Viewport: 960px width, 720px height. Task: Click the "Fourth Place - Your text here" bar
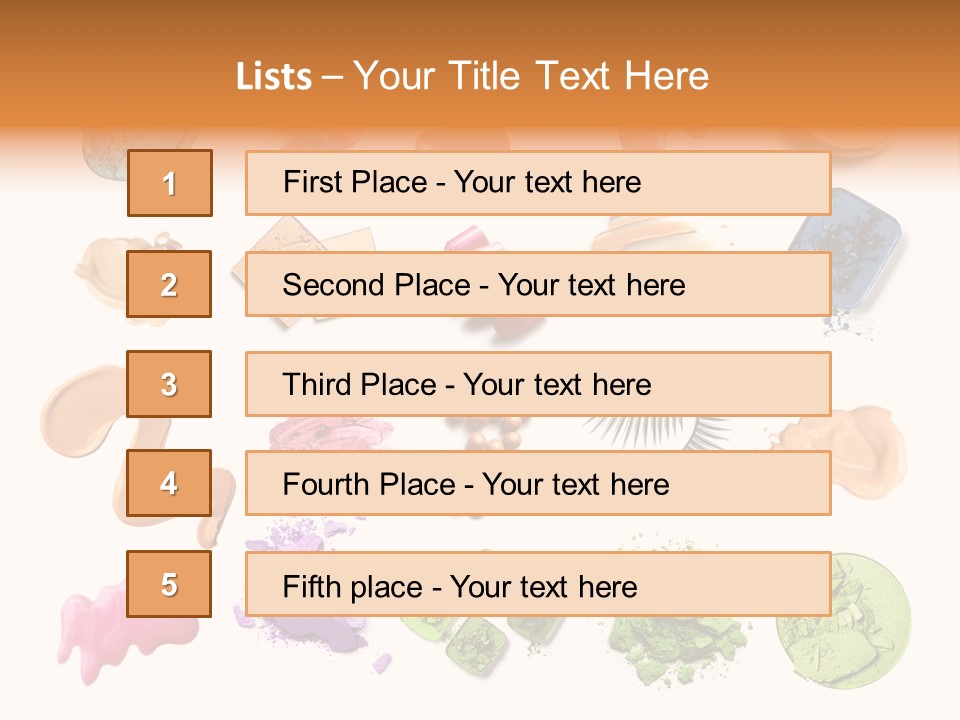[538, 484]
